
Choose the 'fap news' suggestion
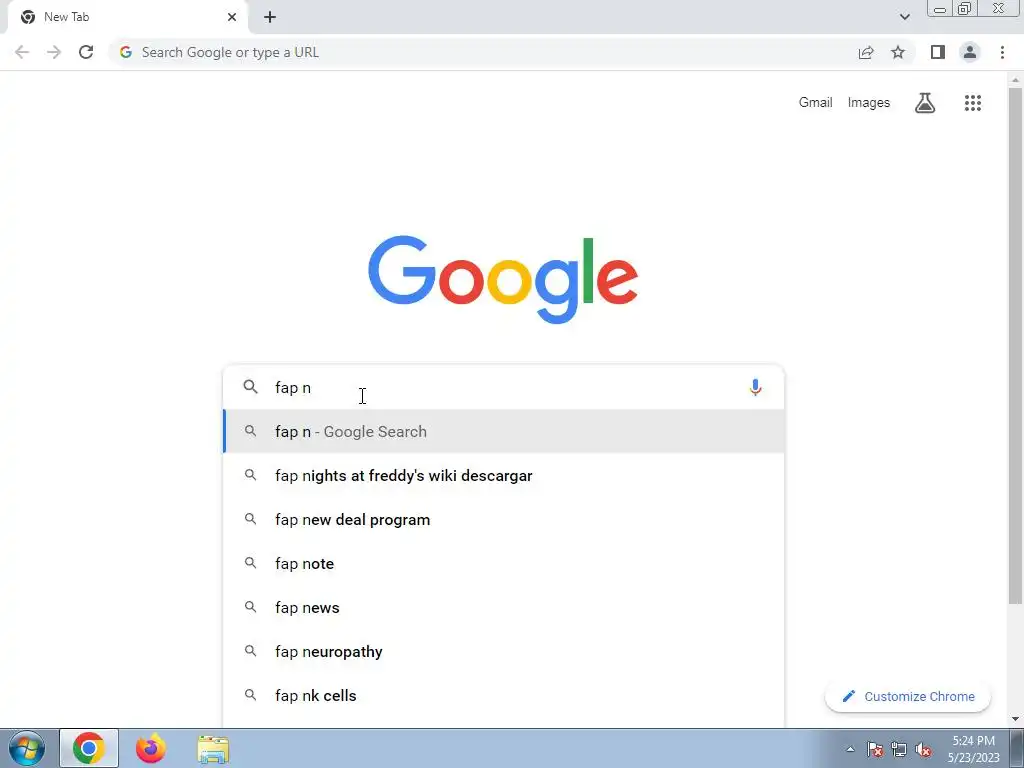pos(504,607)
